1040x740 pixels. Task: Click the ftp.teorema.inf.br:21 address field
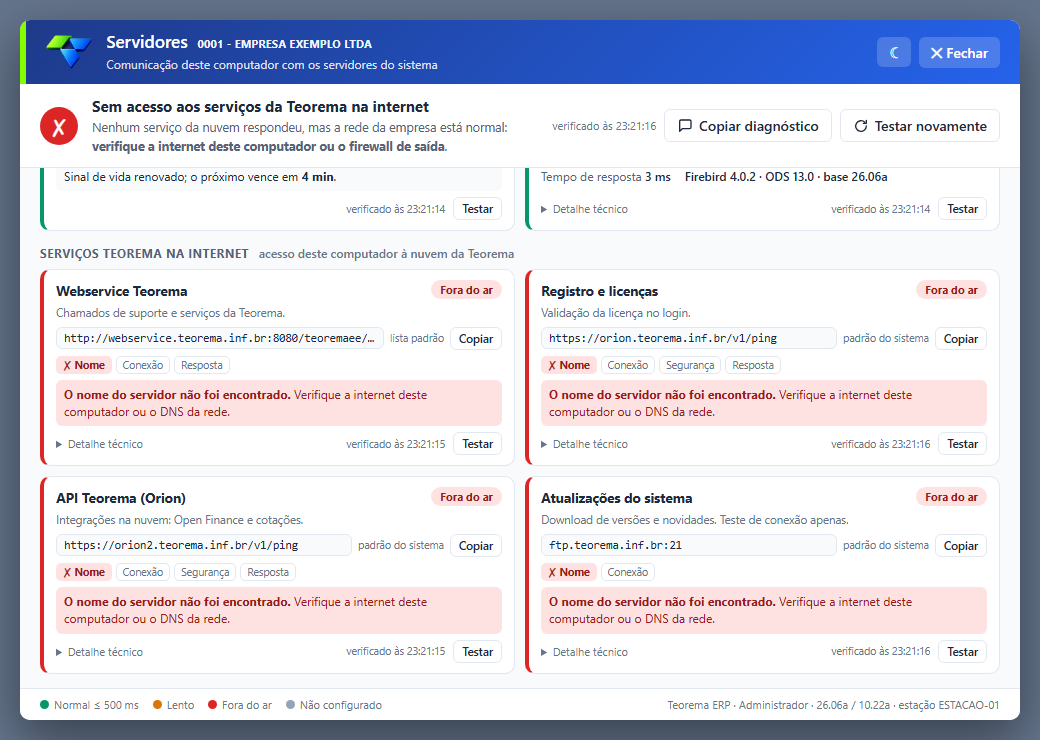click(x=688, y=545)
